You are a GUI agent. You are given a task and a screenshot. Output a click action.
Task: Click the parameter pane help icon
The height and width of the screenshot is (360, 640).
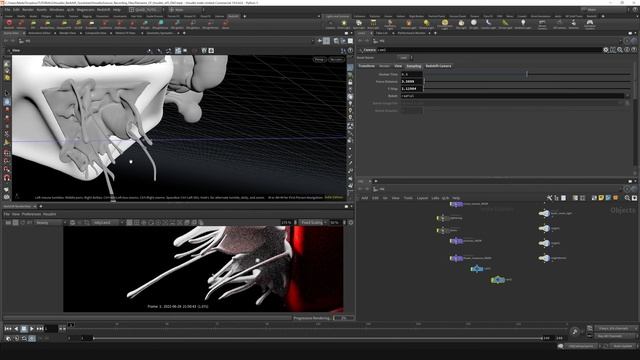coord(633,50)
